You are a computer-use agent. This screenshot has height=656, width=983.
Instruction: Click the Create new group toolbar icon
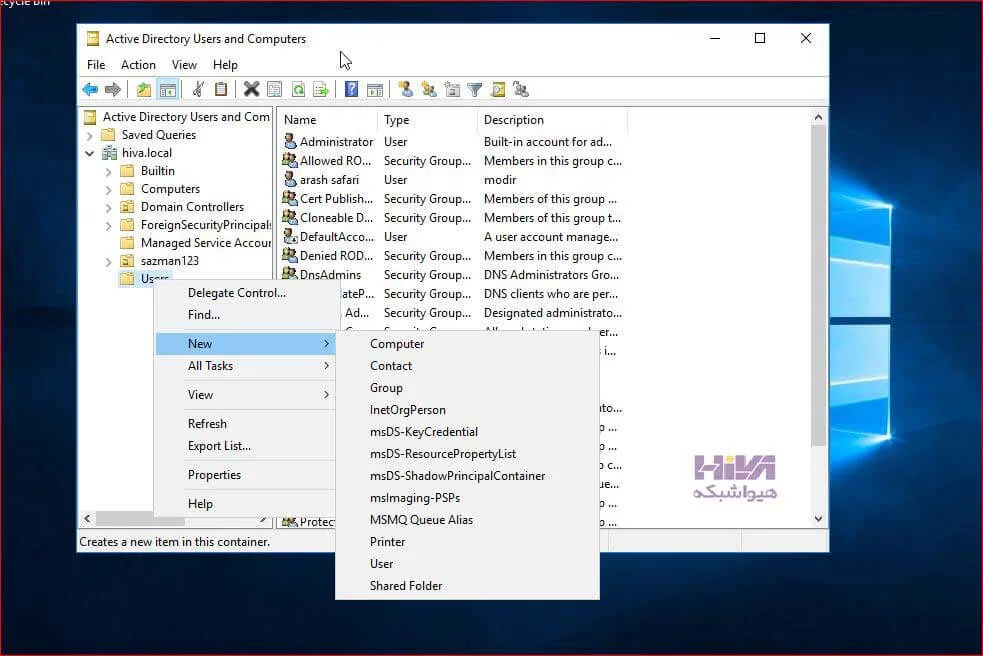pyautogui.click(x=429, y=90)
